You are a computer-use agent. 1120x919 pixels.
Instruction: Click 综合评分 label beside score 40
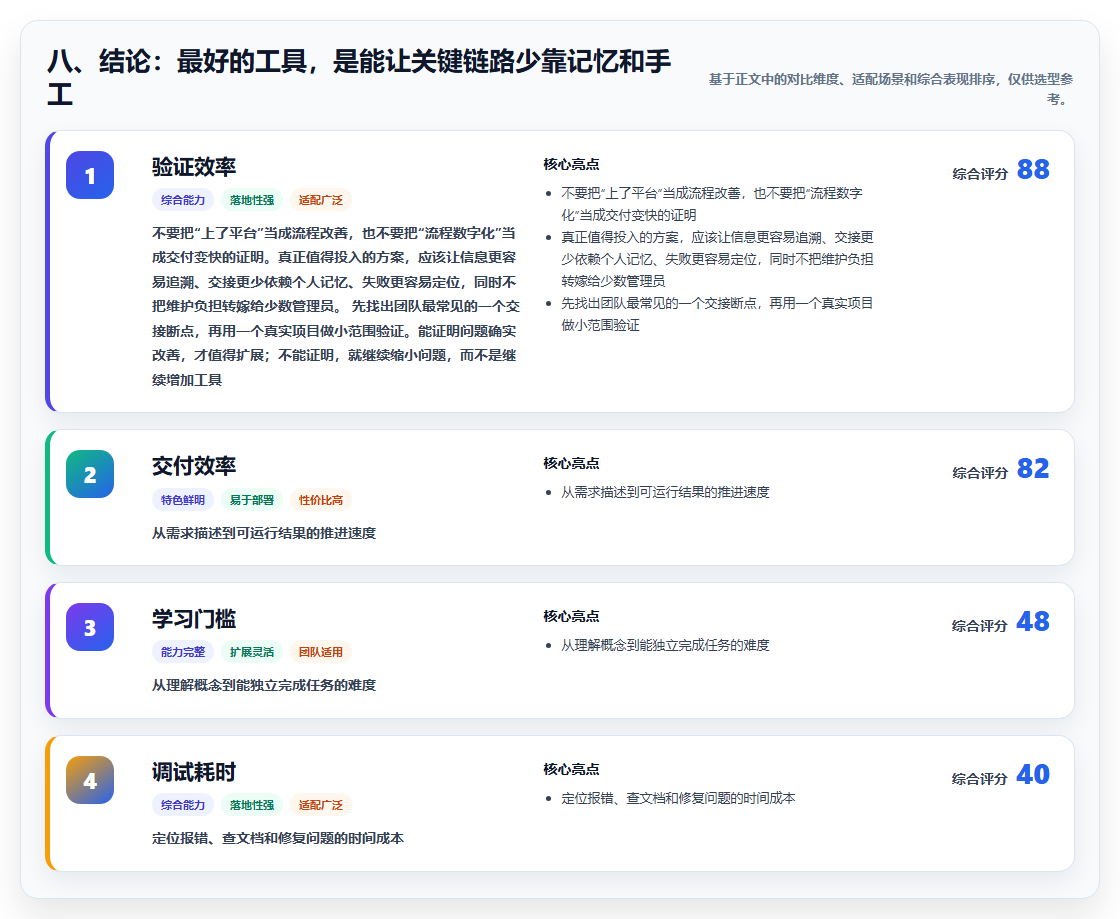(x=980, y=778)
